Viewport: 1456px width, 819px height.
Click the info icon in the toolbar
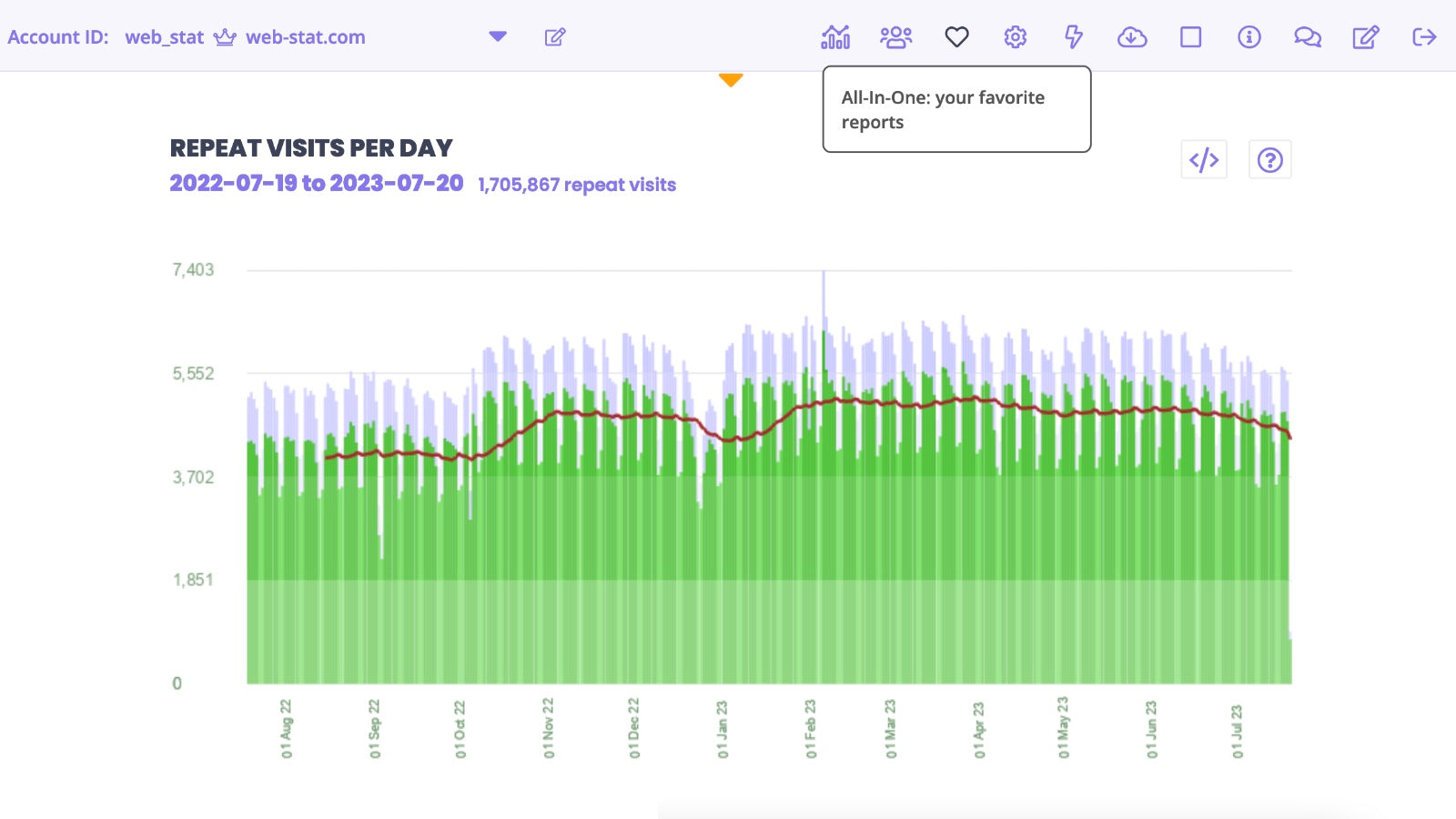click(x=1249, y=36)
